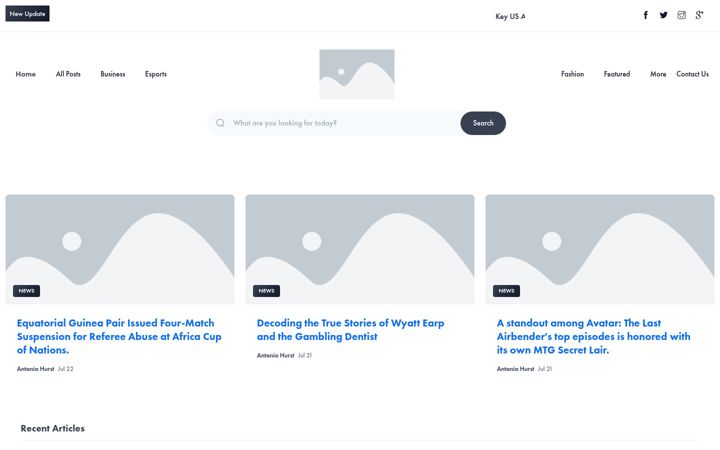The image size is (720, 450).
Task: Click the site logo placeholder image
Action: point(357,74)
